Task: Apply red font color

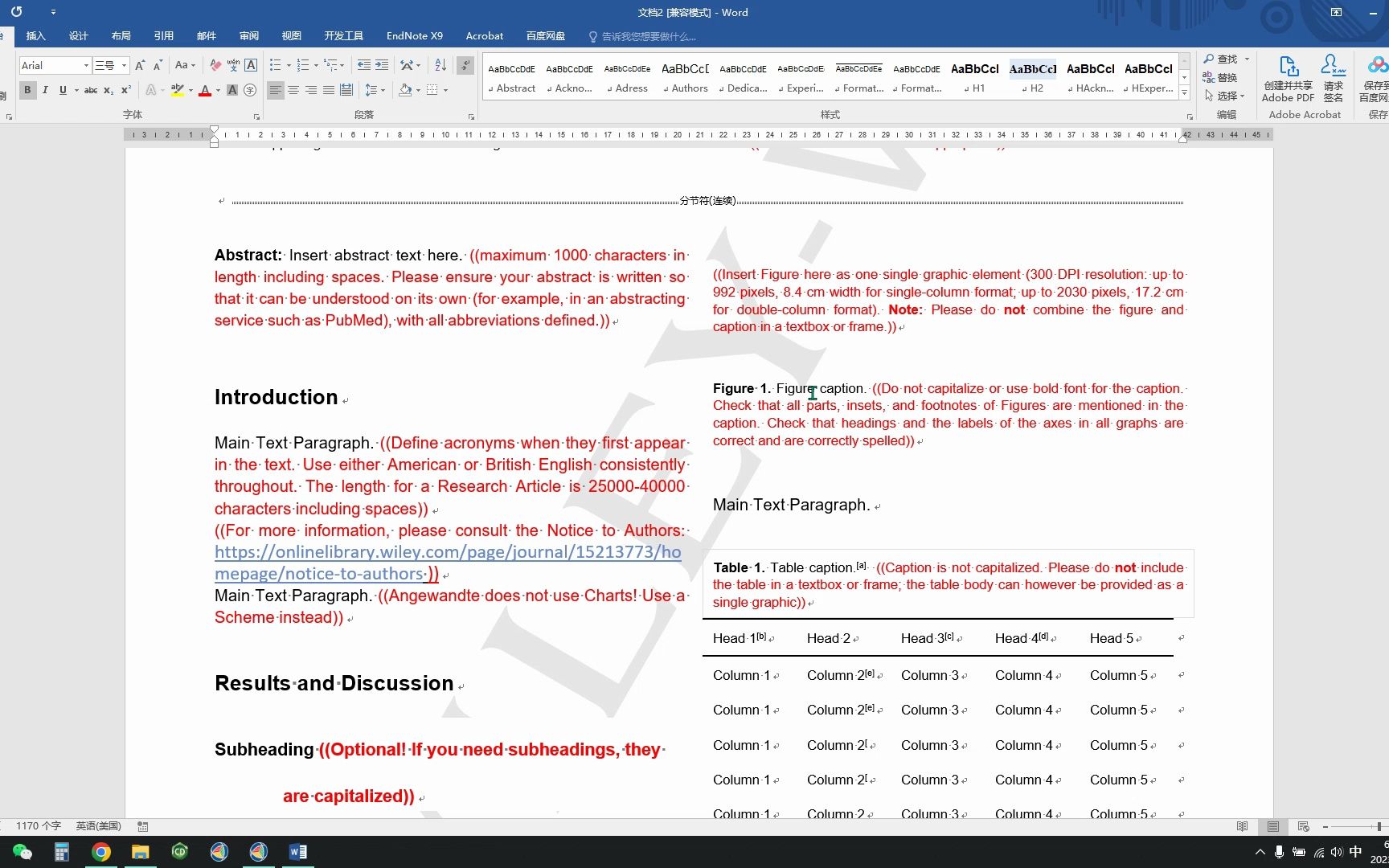Action: [x=205, y=90]
